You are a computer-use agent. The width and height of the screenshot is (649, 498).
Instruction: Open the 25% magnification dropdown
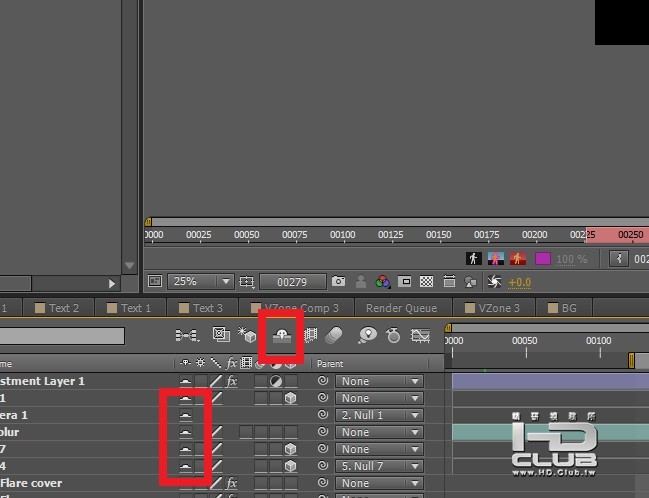[x=201, y=282]
